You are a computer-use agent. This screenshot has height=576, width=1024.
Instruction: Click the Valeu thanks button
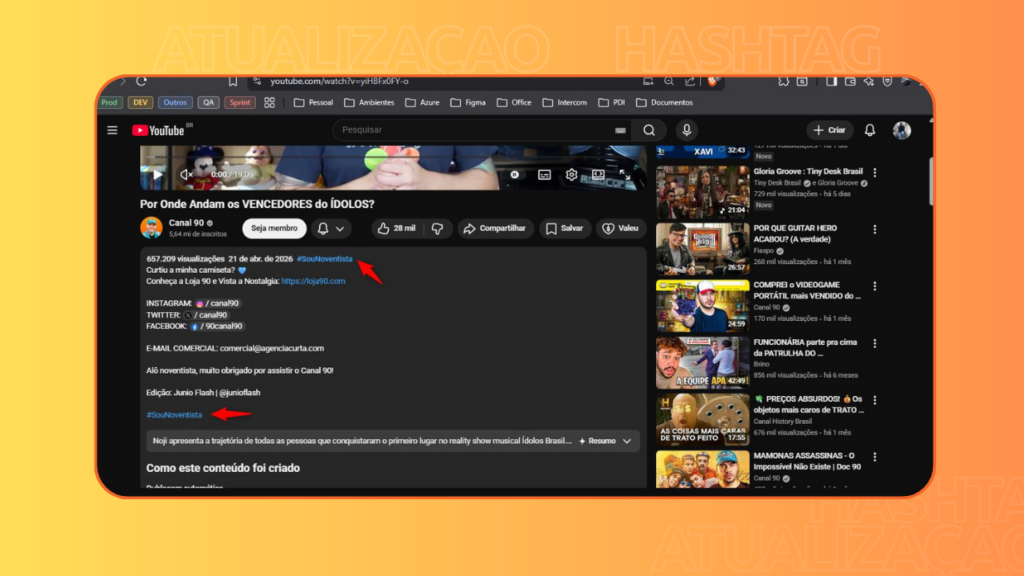620,229
